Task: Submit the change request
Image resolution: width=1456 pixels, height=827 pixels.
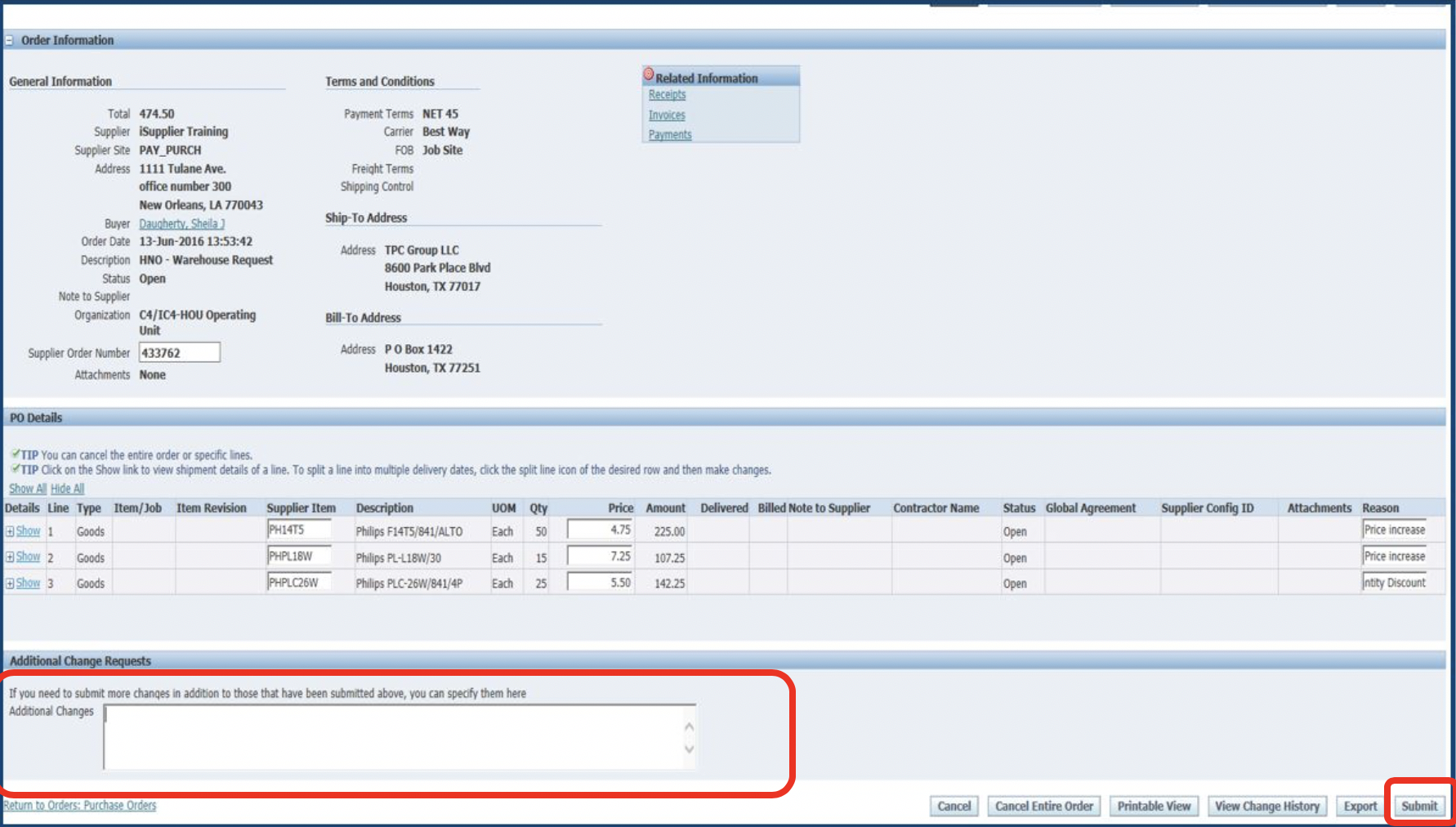Action: click(1419, 807)
